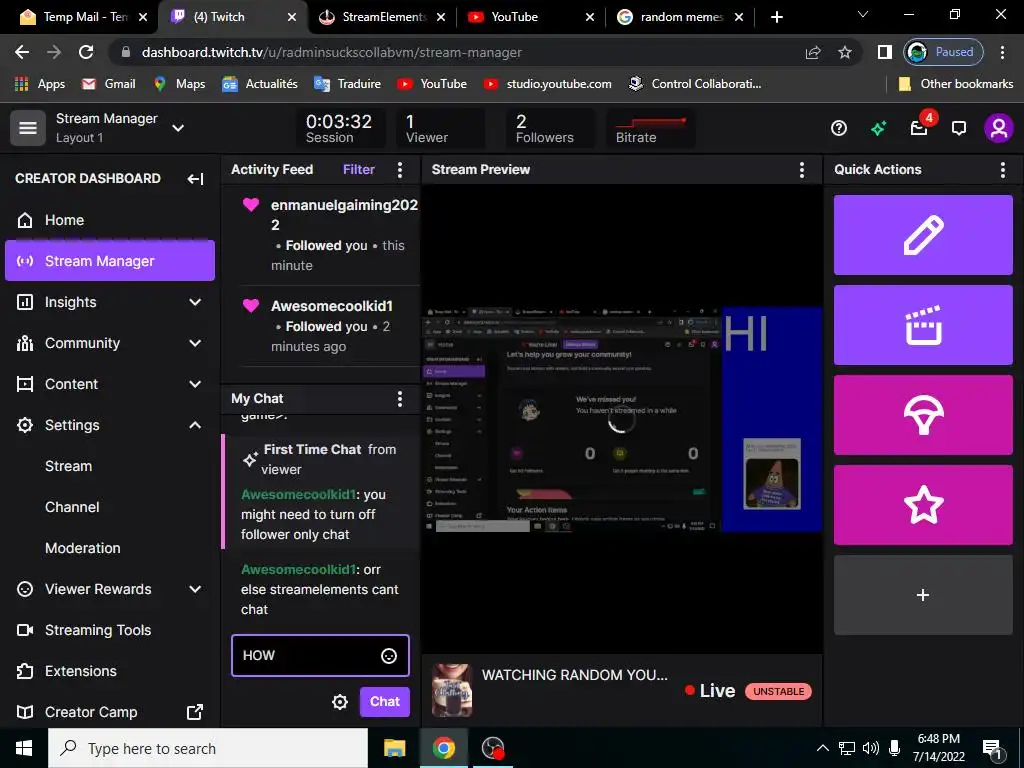Open the emote picker in chat input
The image size is (1024, 768).
click(x=389, y=656)
